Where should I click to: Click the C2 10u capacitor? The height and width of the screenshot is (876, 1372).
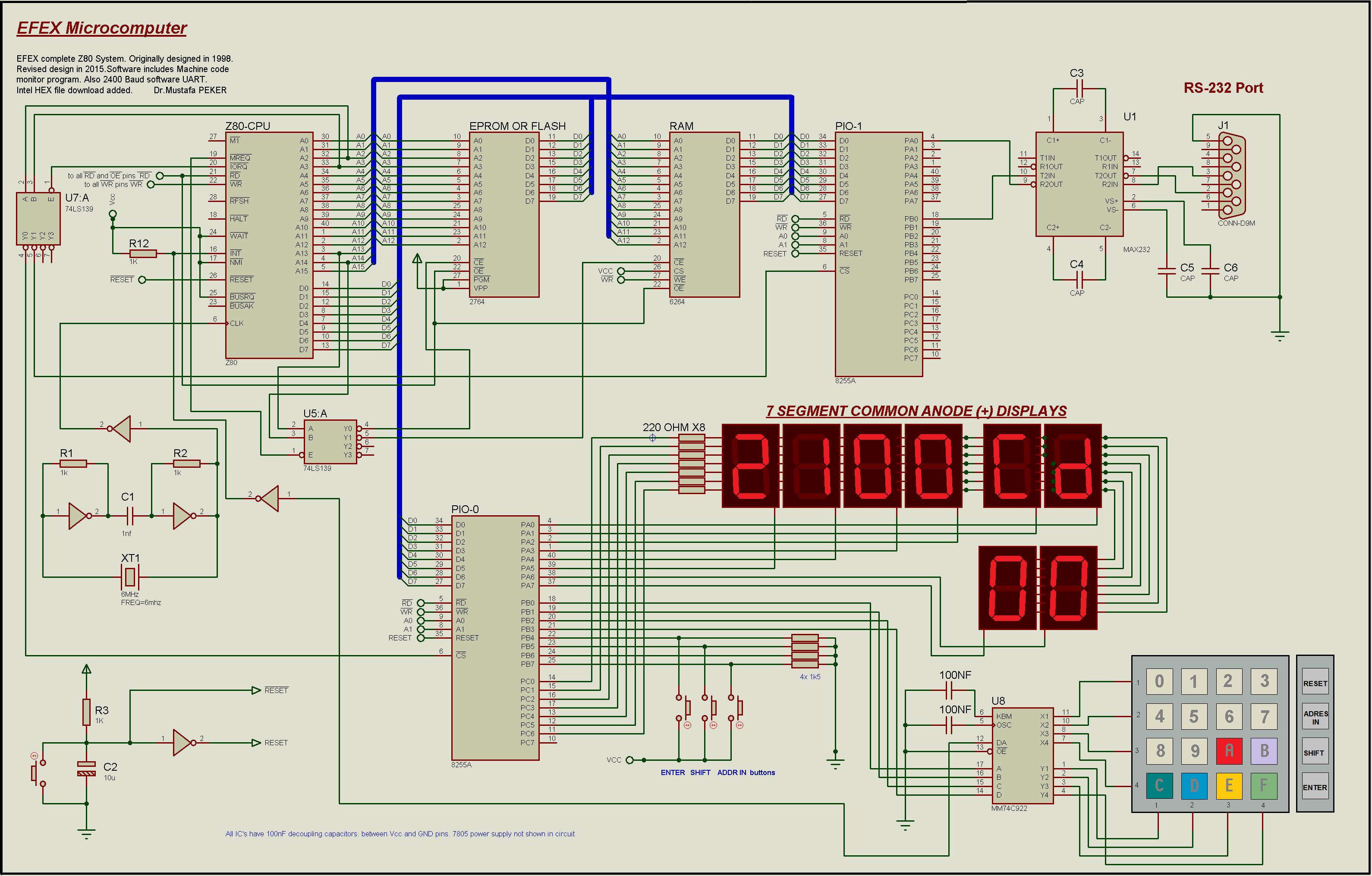[87, 768]
